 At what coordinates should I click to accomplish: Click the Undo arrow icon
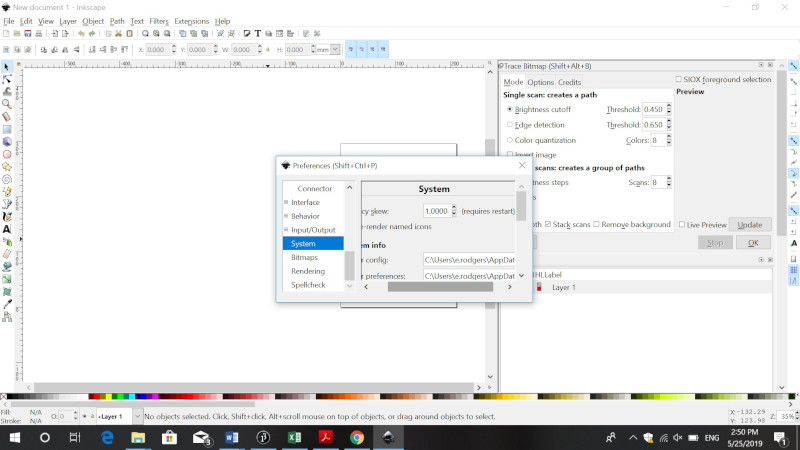pyautogui.click(x=81, y=34)
